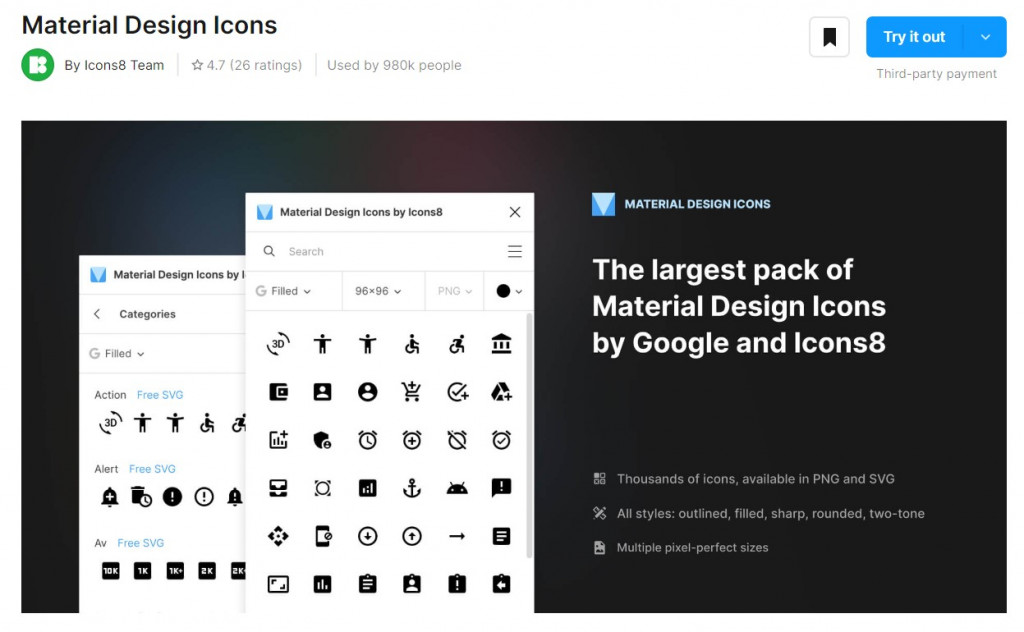Select the auto delete trash icon in Alert
The height and width of the screenshot is (632, 1024).
click(x=140, y=497)
